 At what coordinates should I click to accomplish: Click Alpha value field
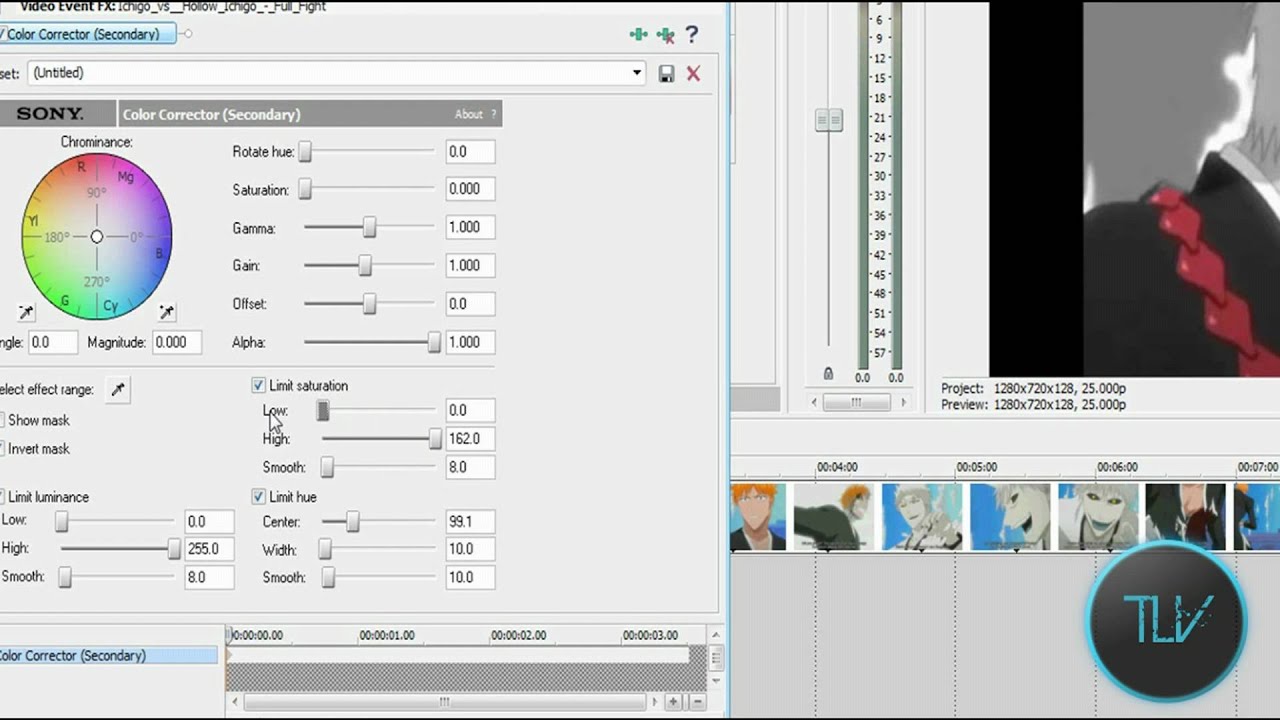click(470, 342)
